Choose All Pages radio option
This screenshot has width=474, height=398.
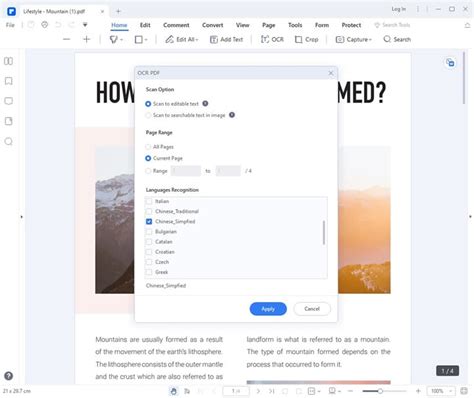coord(159,147)
